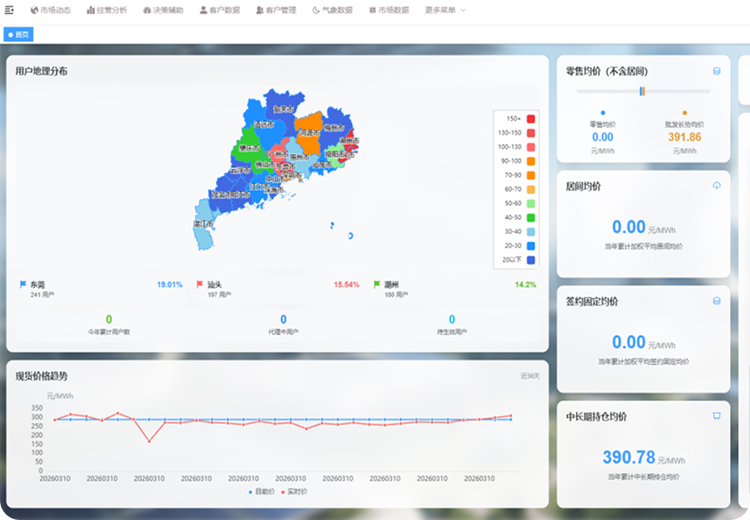Viewport: 750px width, 520px height.
Task: Click the 391.86 批发长协均价 value
Action: (x=684, y=137)
